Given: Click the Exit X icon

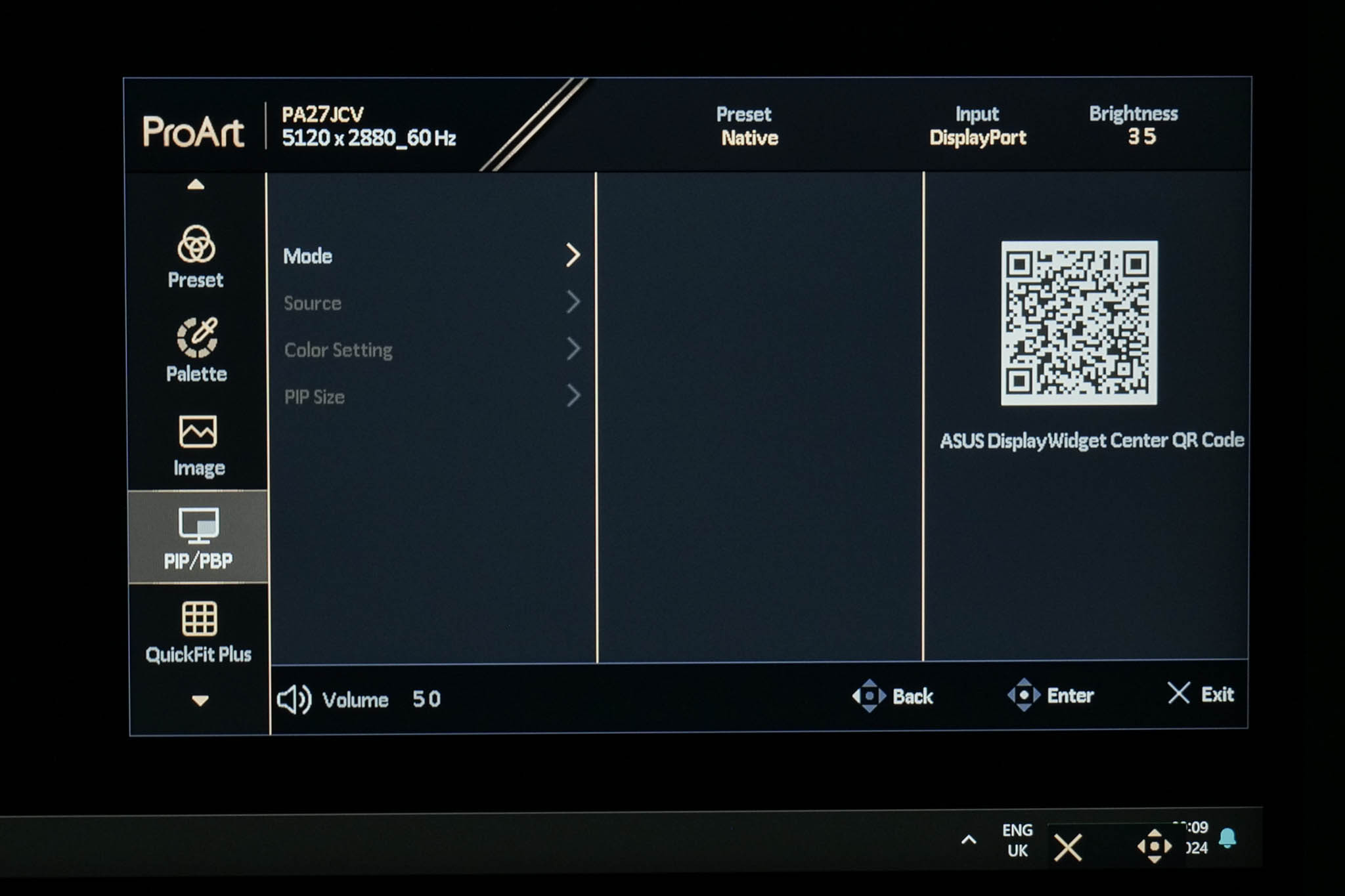Looking at the screenshot, I should point(1179,693).
